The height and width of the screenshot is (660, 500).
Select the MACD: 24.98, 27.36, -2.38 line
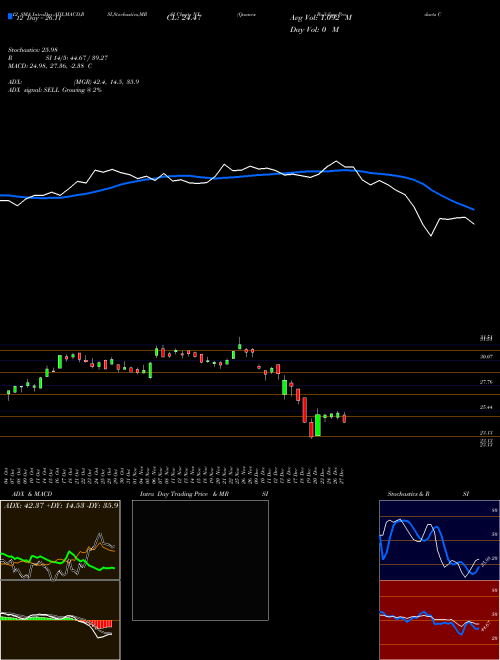click(x=50, y=66)
